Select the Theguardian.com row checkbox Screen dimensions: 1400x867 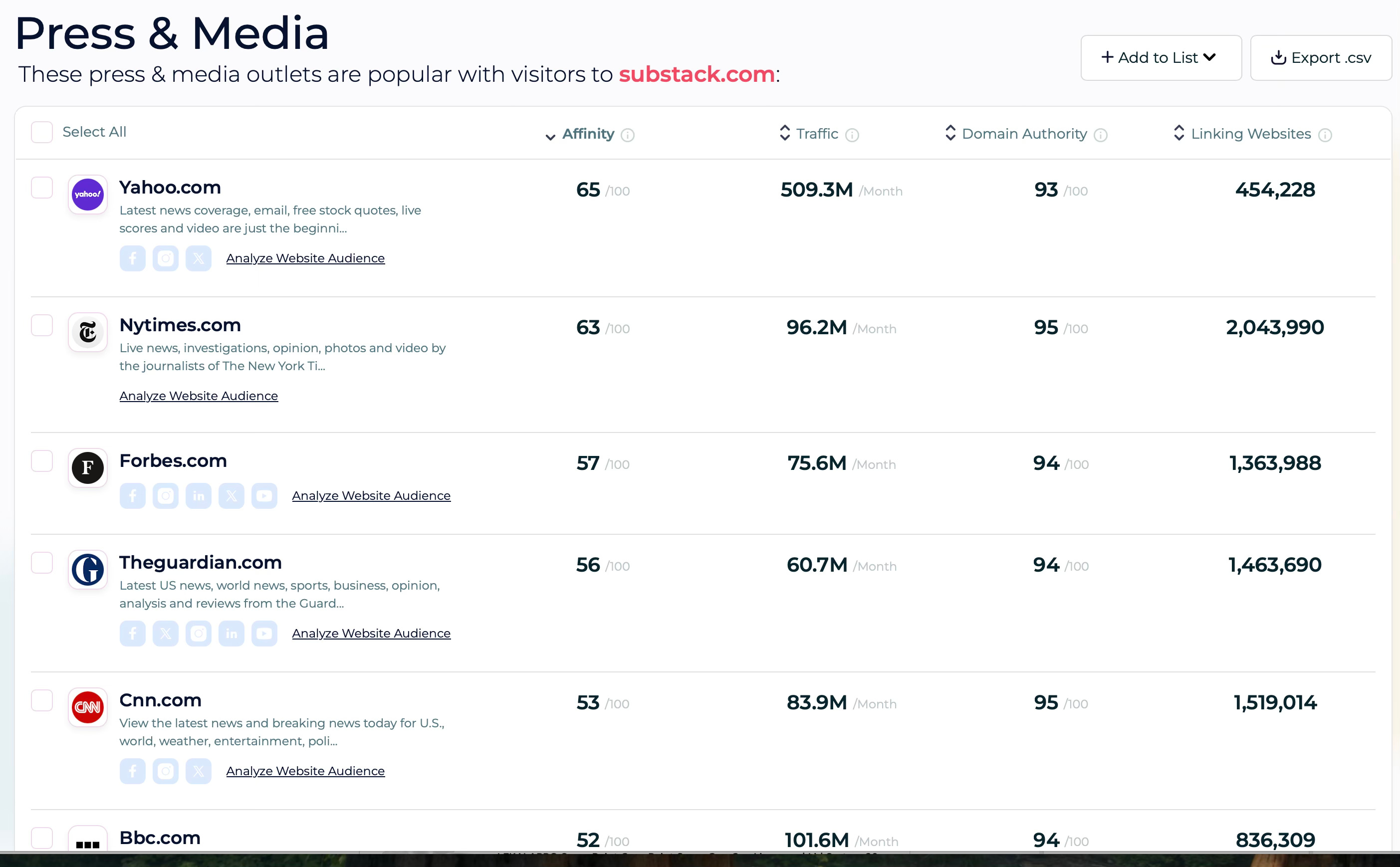coord(42,563)
